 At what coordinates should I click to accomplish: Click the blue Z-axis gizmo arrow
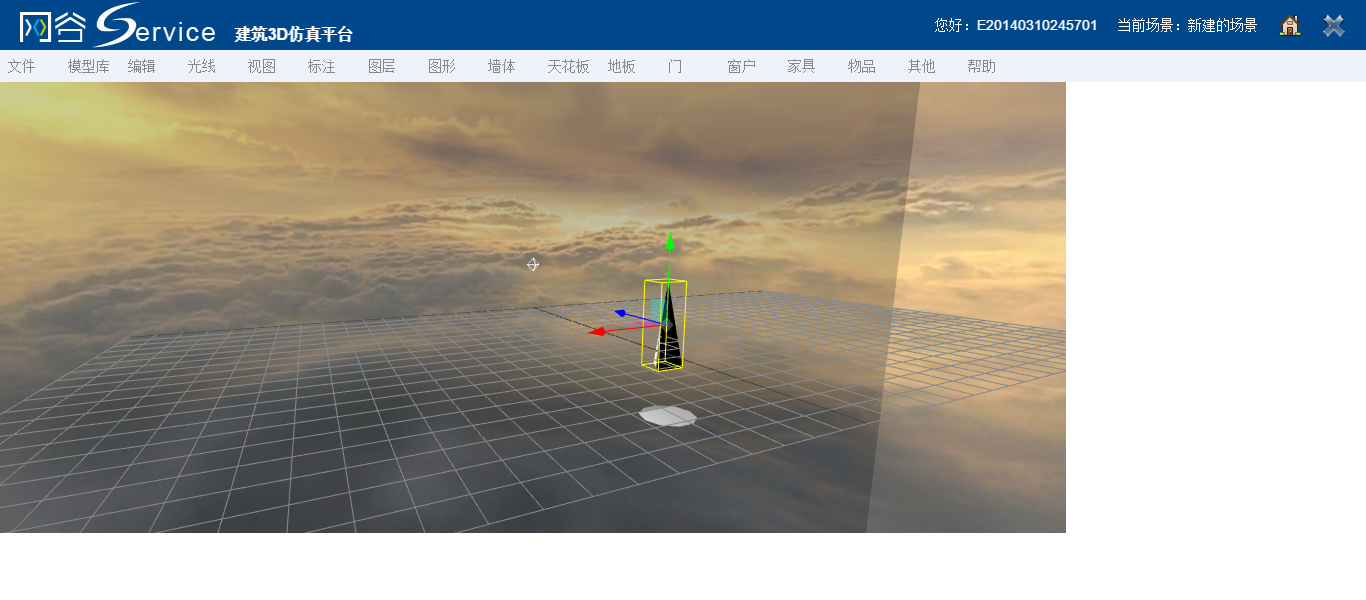pyautogui.click(x=621, y=313)
